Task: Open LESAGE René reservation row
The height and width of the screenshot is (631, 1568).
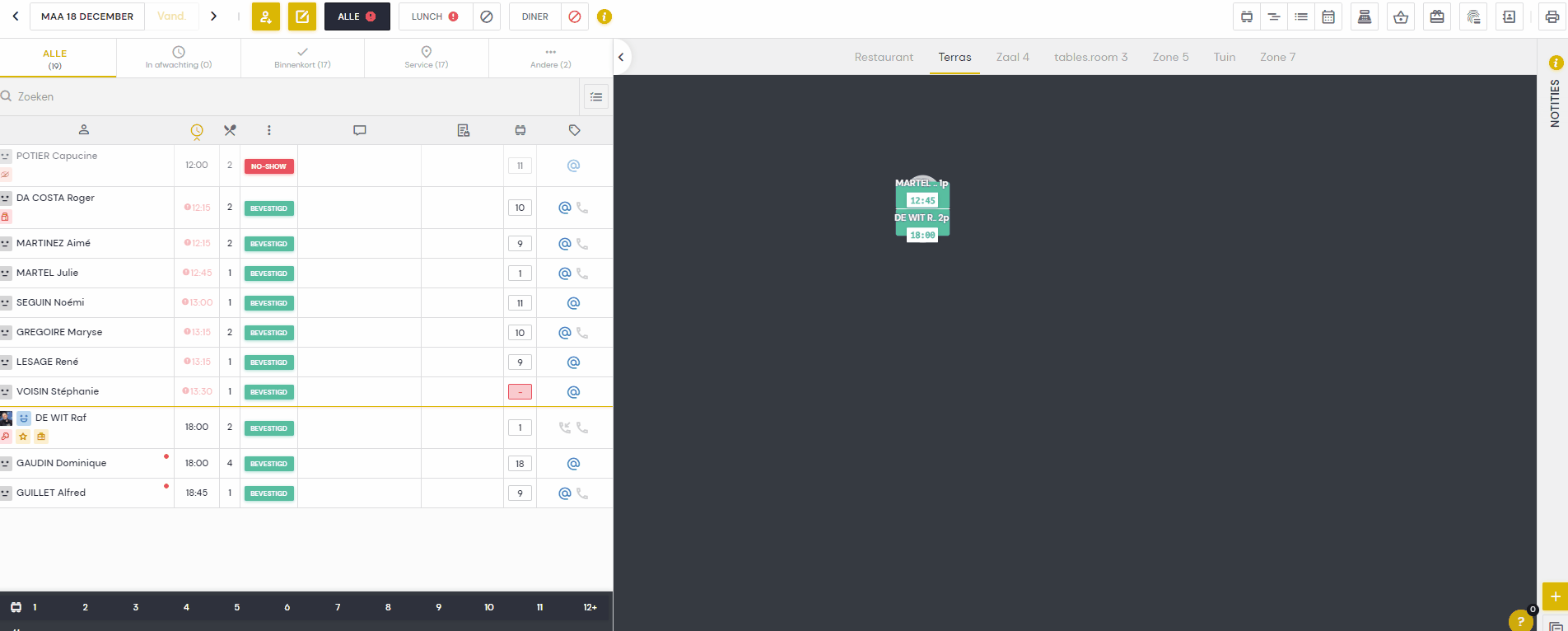Action: tap(306, 362)
